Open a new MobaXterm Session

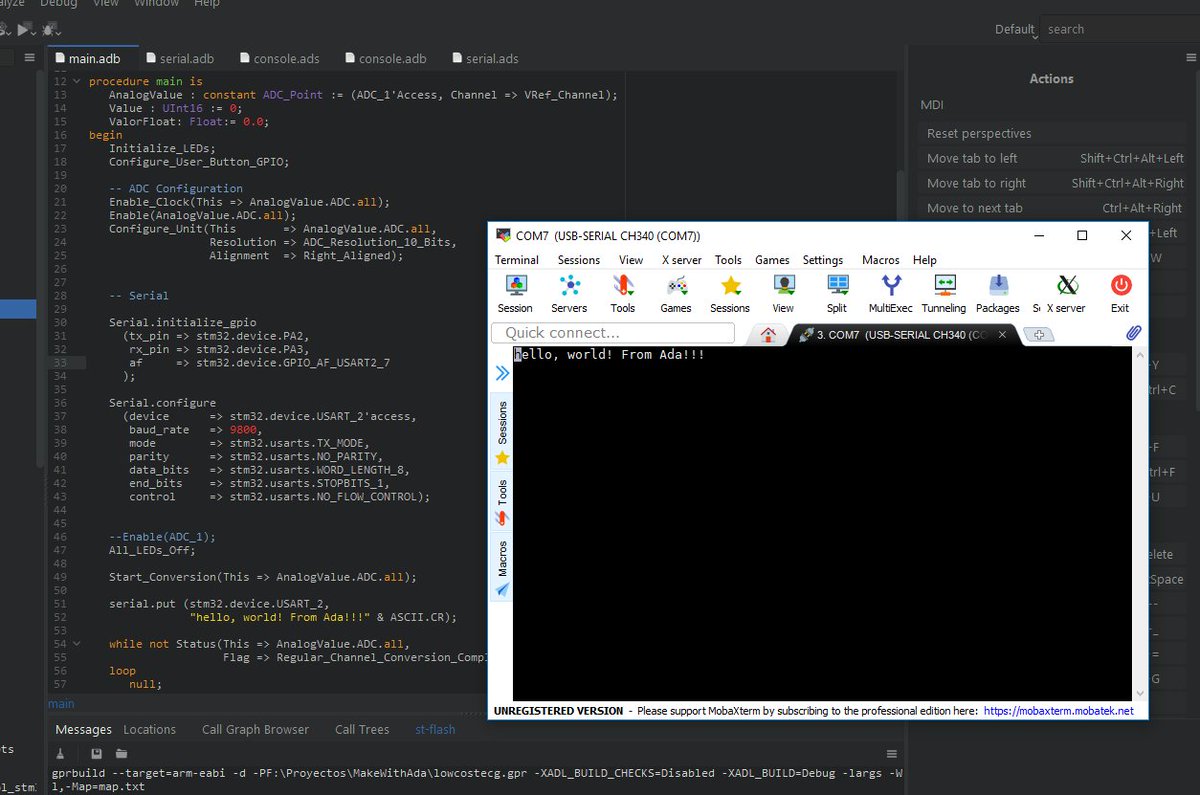(x=515, y=292)
